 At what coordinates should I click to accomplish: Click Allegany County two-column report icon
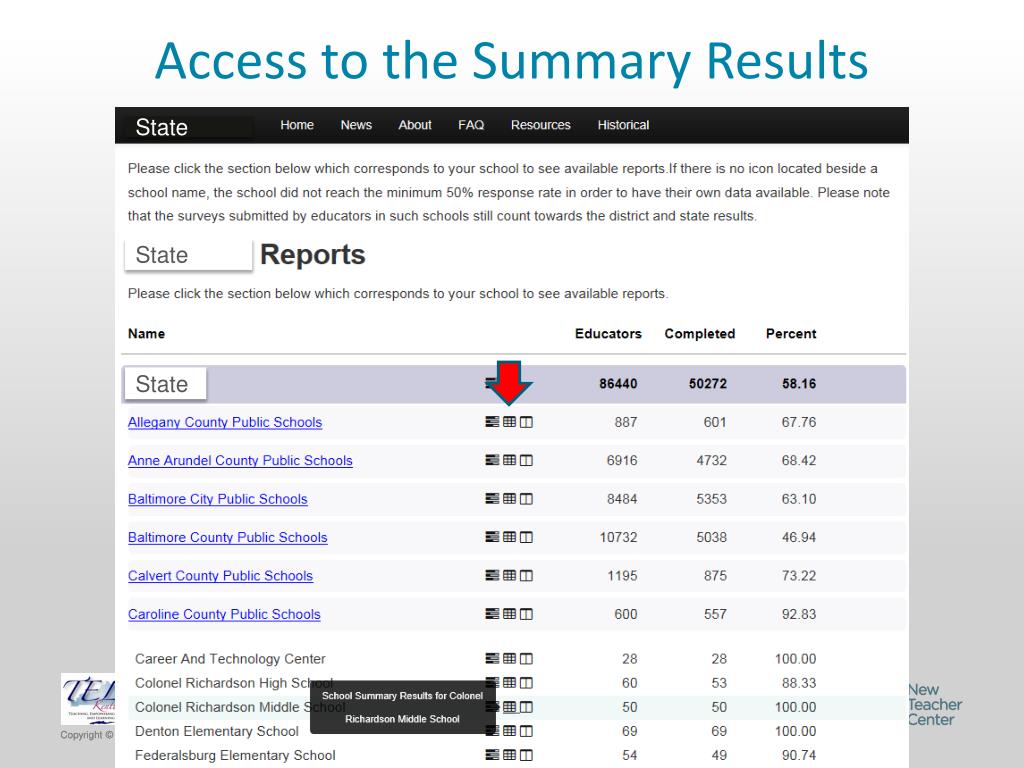click(526, 422)
